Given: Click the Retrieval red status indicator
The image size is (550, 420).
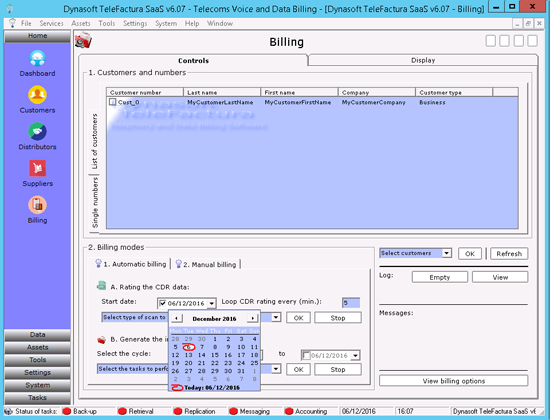Looking at the screenshot, I should point(122,411).
